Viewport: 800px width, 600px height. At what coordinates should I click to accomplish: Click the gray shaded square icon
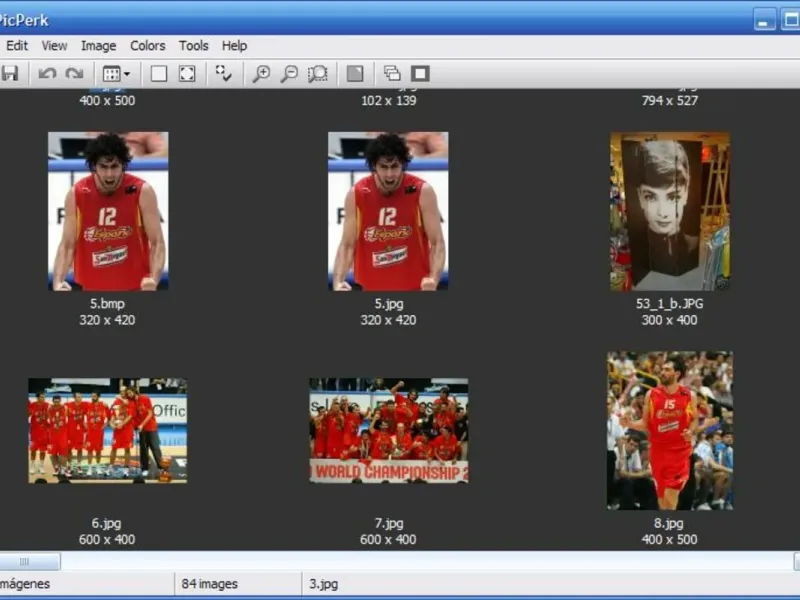(x=354, y=73)
